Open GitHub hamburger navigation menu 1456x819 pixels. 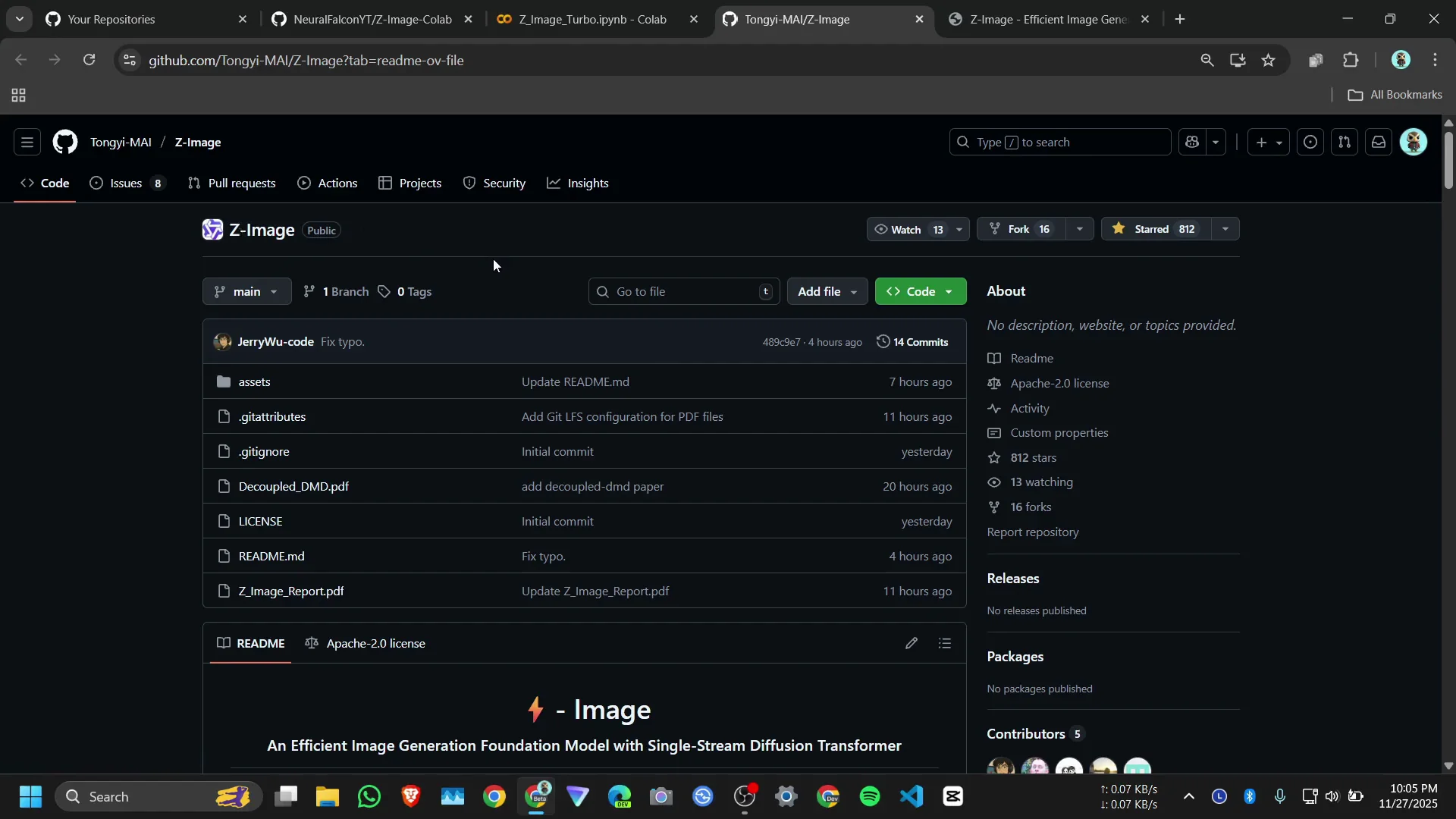[27, 143]
